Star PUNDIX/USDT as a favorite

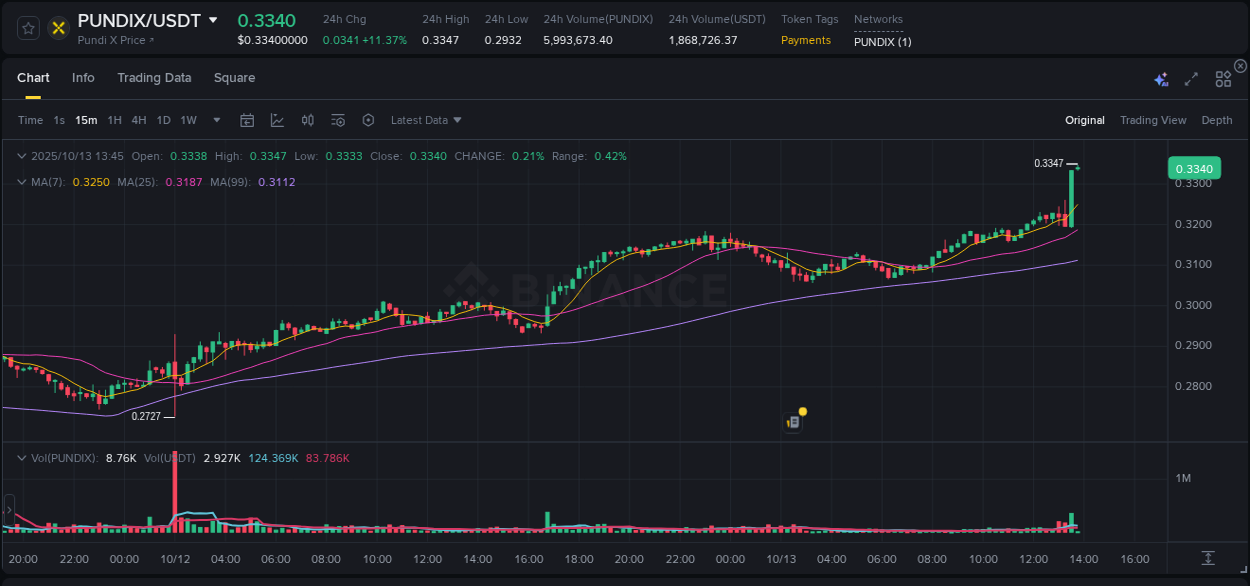point(28,28)
